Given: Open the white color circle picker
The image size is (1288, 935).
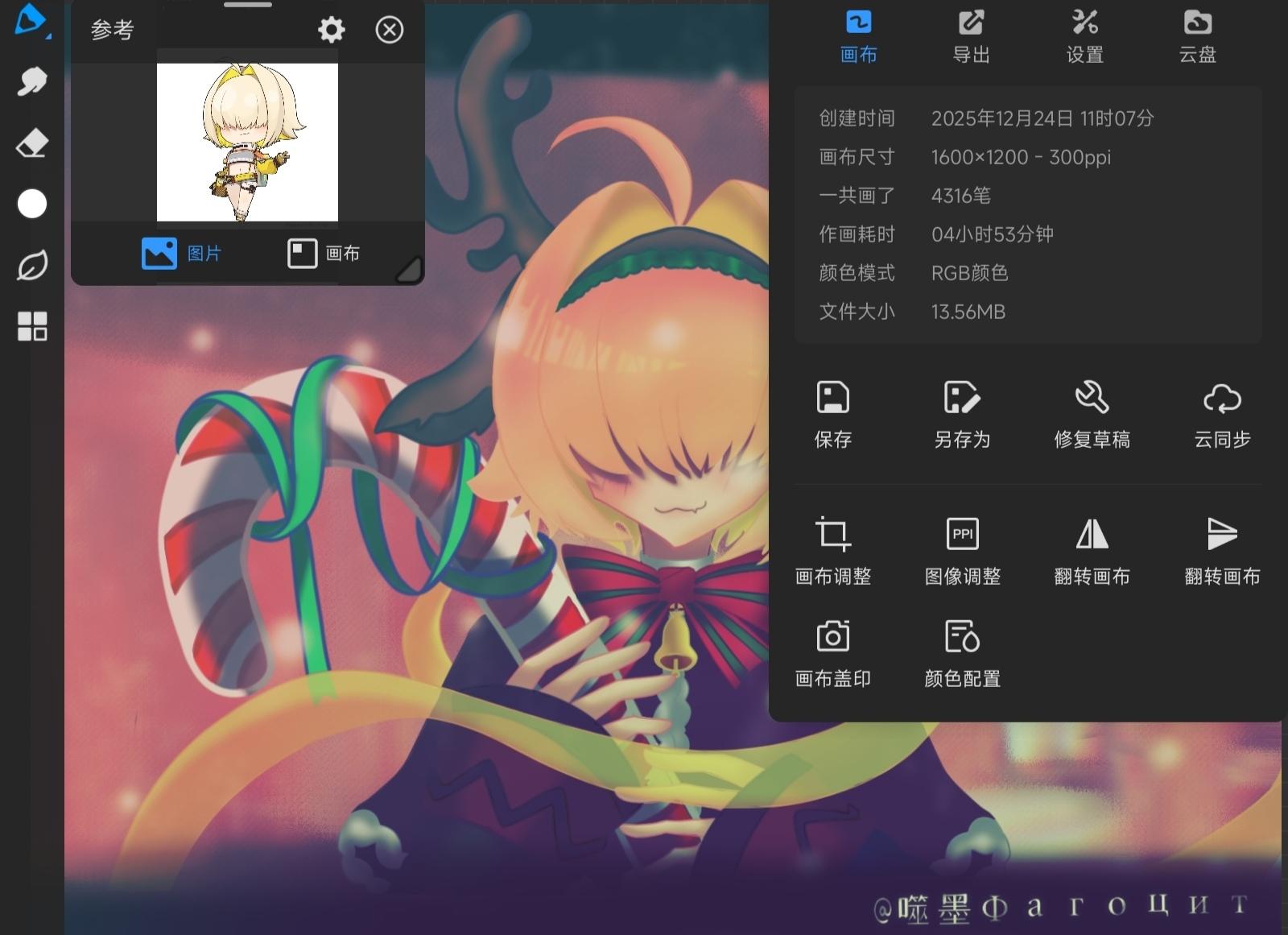Looking at the screenshot, I should [x=32, y=204].
